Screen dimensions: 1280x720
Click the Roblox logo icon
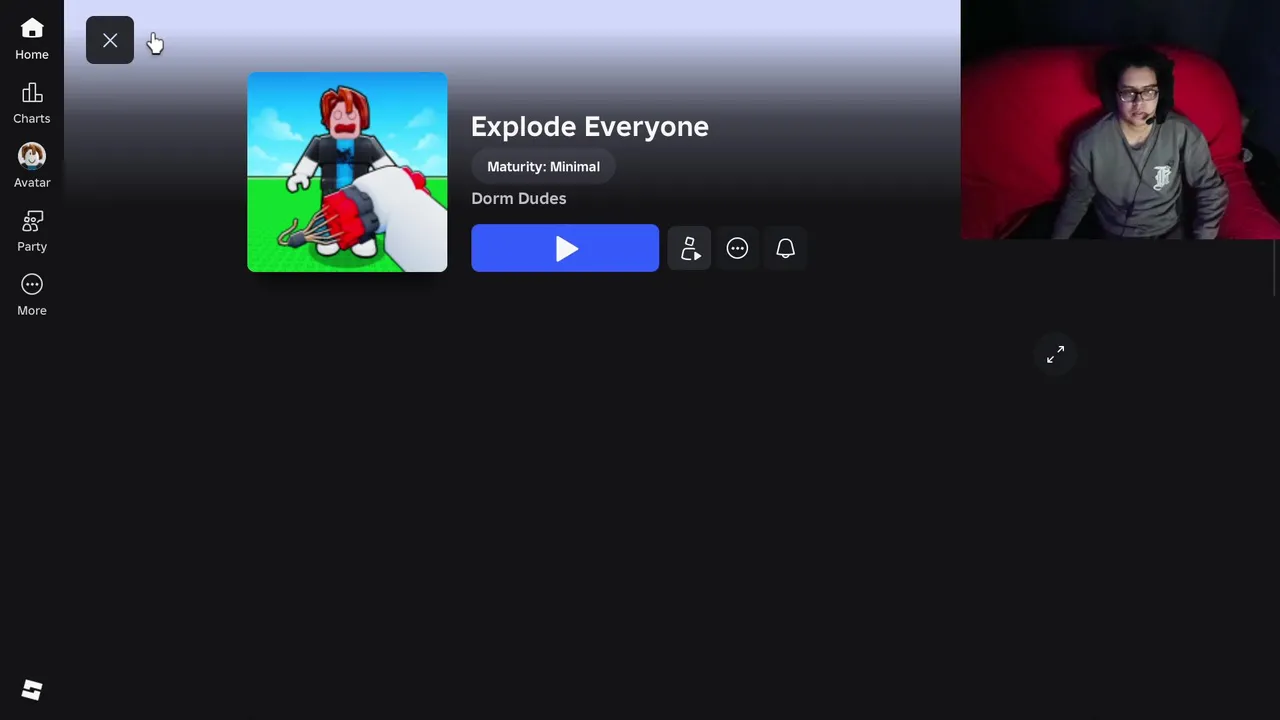[x=32, y=690]
